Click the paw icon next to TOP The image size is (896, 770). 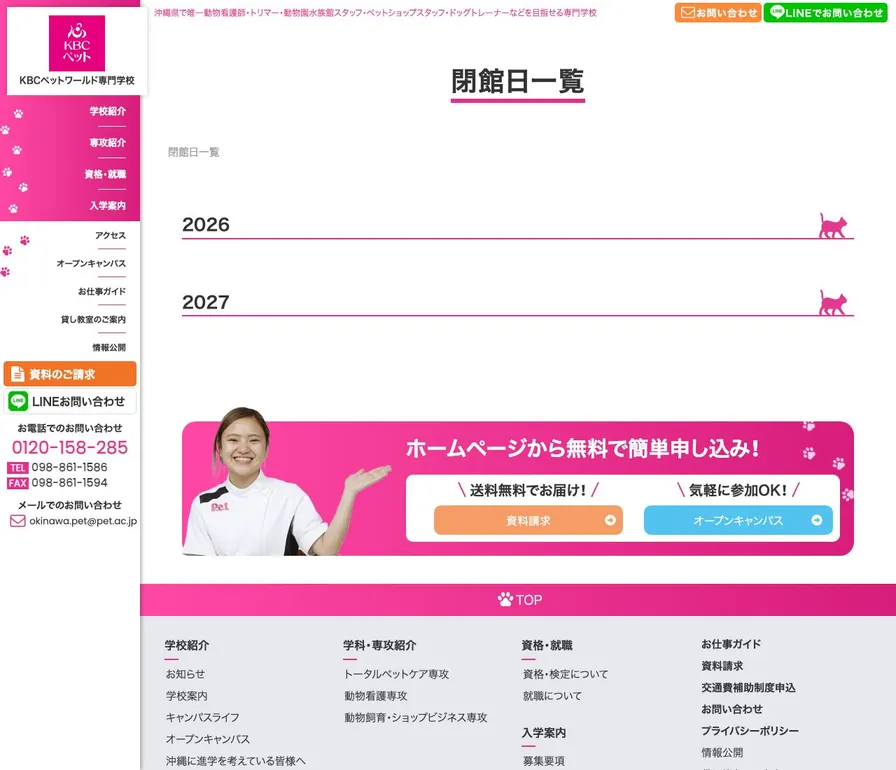pyautogui.click(x=505, y=599)
